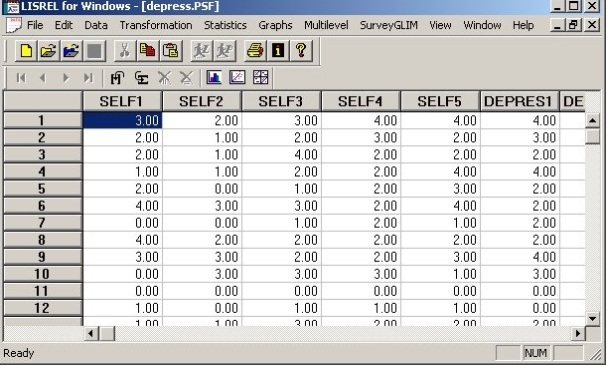Open the SurveyGLIM menu
The image size is (609, 366).
click(389, 25)
